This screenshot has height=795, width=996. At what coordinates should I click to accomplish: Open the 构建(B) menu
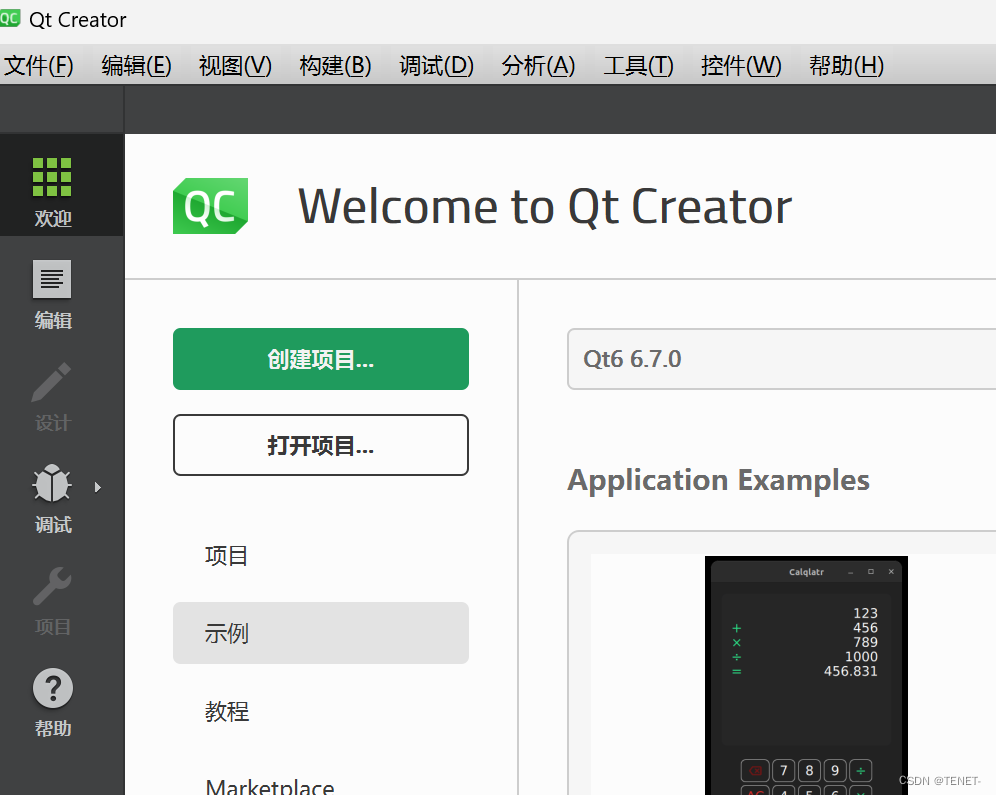click(x=335, y=65)
